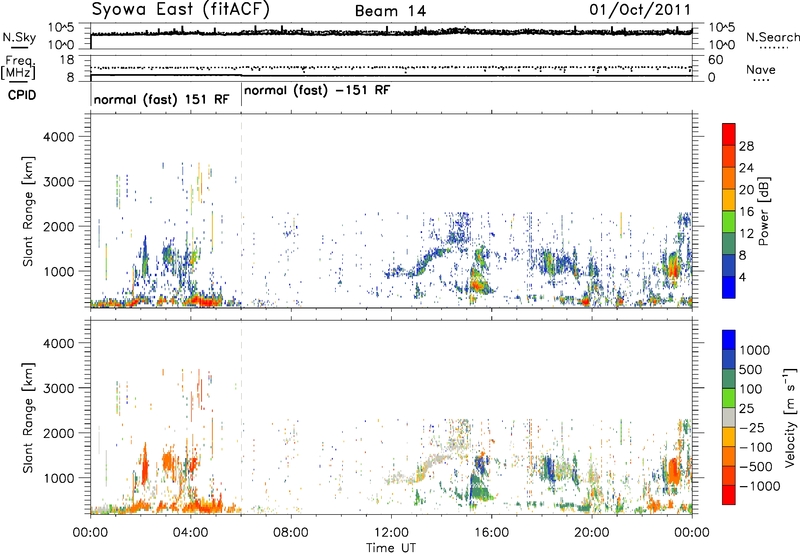Screen dimensions: 800x554
Task: Click the Freq. [MHz] axis label
Action: [x=18, y=68]
